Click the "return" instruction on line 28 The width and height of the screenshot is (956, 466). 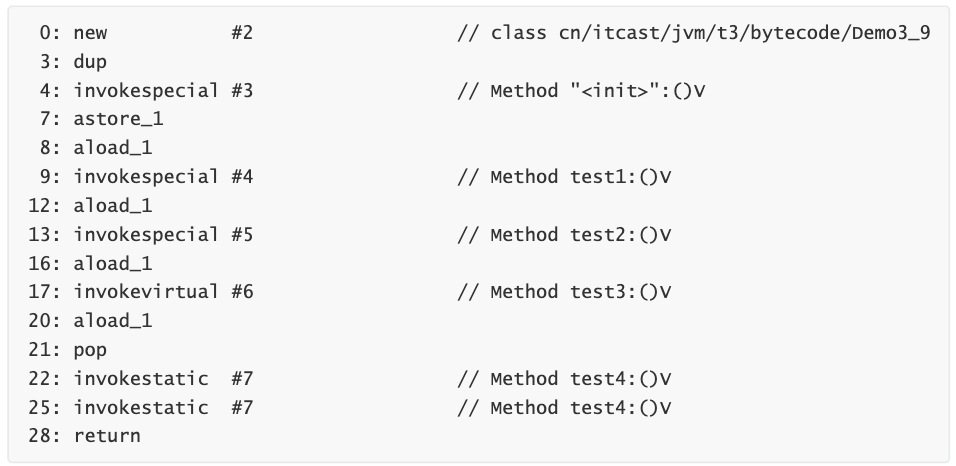click(107, 436)
